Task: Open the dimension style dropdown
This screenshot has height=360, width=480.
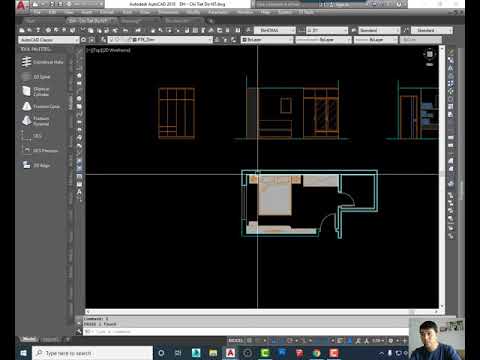Action: (x=327, y=30)
